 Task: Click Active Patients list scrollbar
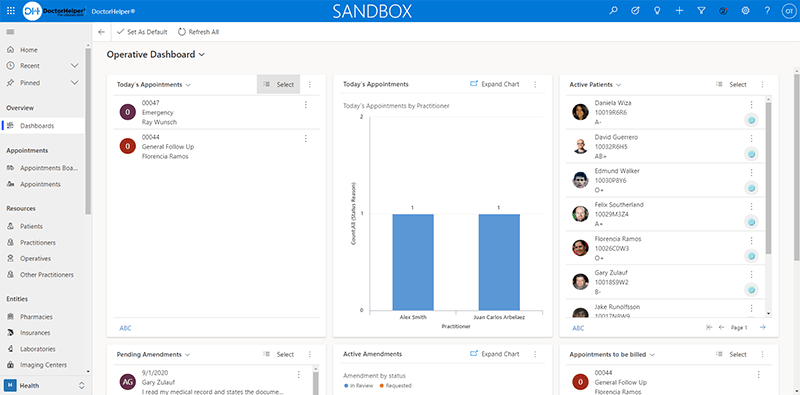coord(768,178)
